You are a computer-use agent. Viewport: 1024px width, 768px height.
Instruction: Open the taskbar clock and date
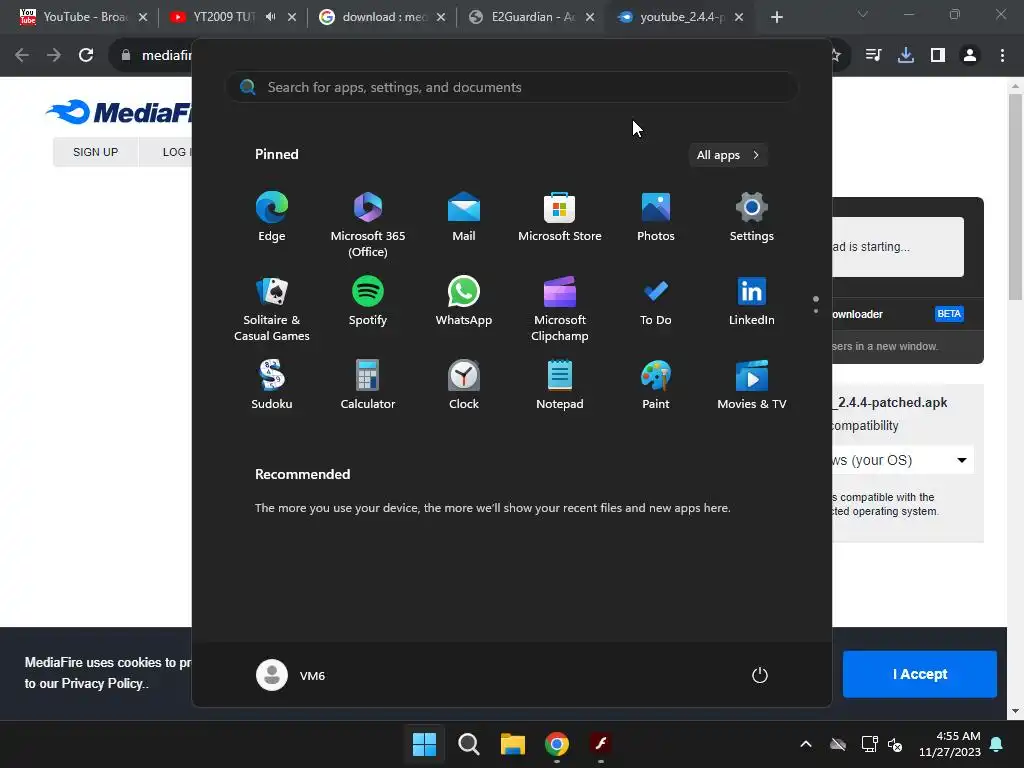(950, 744)
